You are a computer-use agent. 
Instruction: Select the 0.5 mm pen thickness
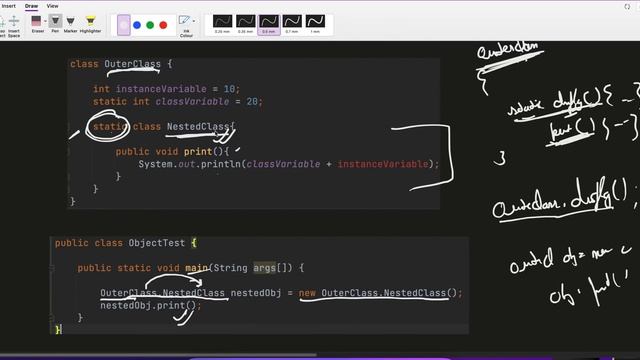click(269, 24)
